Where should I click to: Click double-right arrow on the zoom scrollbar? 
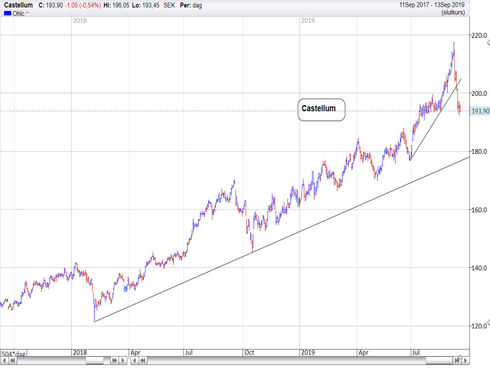(114, 361)
